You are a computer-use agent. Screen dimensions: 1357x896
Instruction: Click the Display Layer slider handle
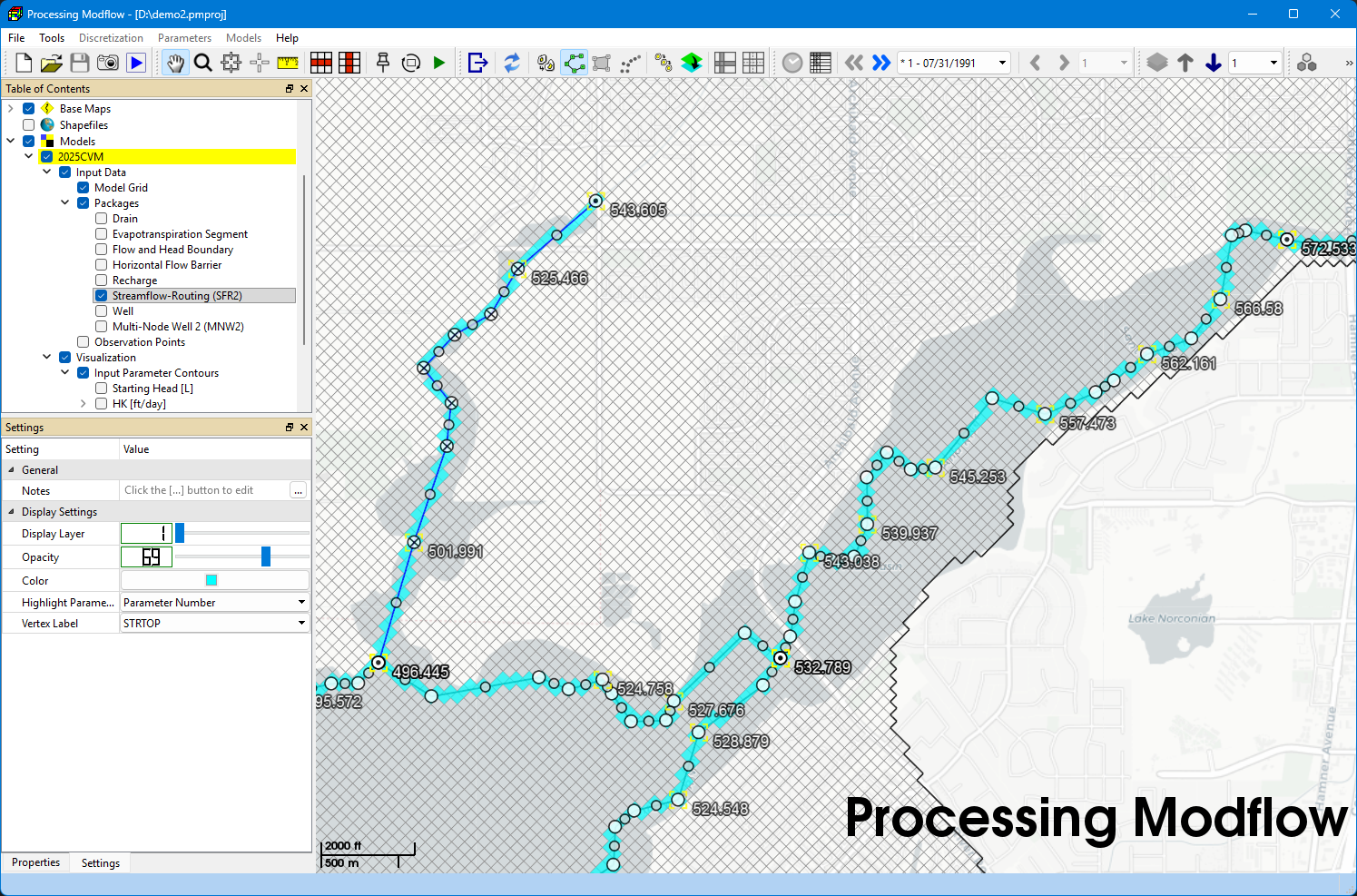180,533
